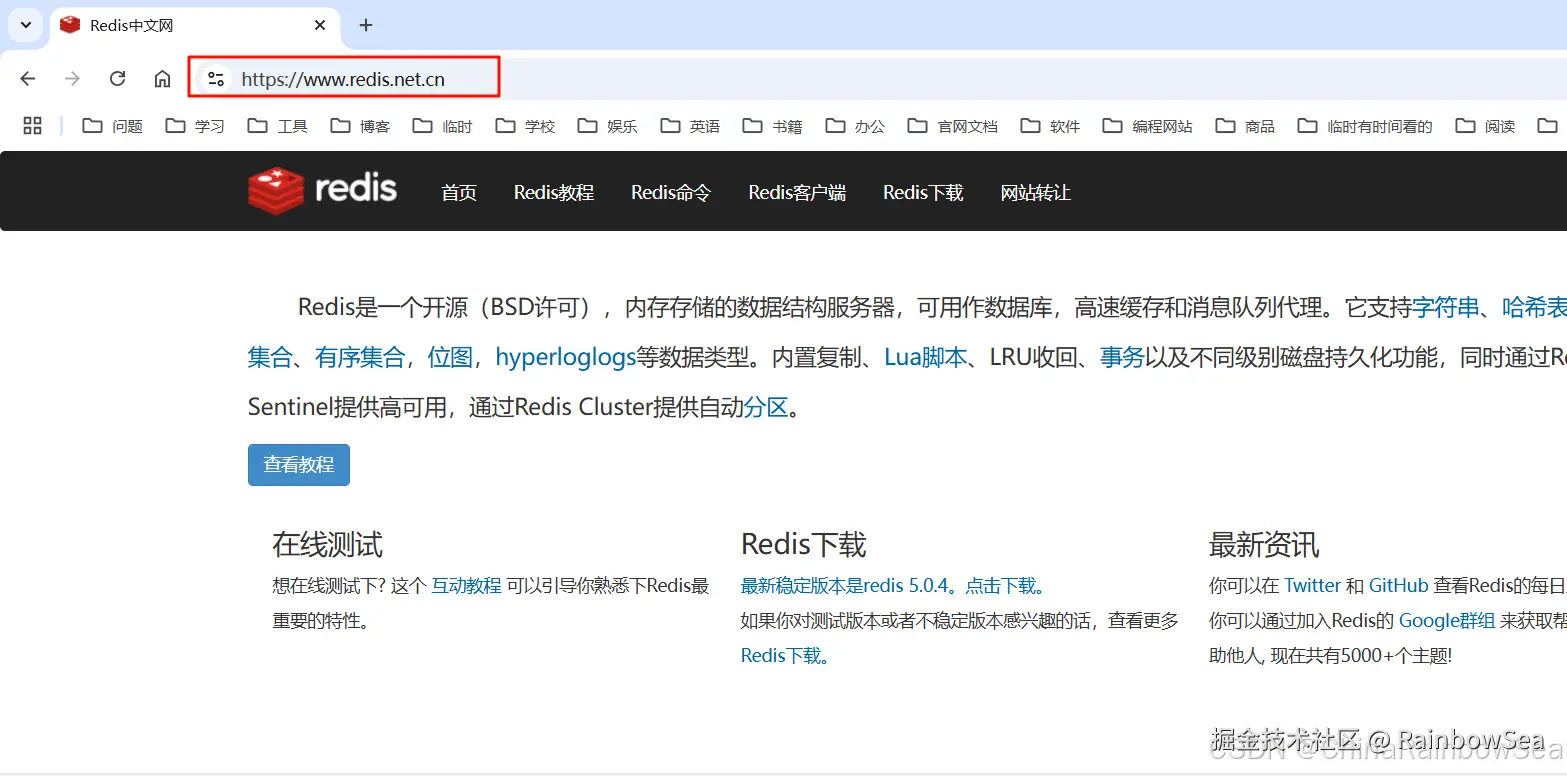Follow the hyperloglogs link
Image resolution: width=1567 pixels, height=776 pixels.
click(566, 357)
